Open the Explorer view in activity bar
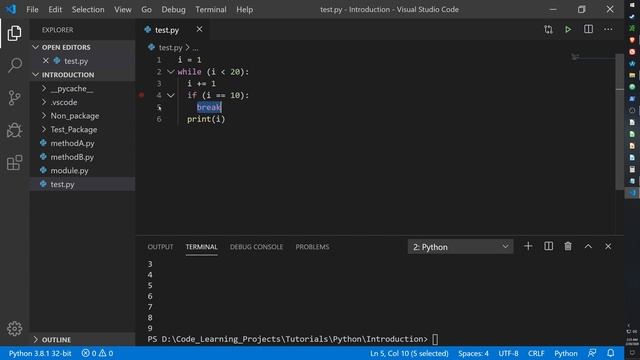This screenshot has height=360, width=640. pyautogui.click(x=14, y=33)
